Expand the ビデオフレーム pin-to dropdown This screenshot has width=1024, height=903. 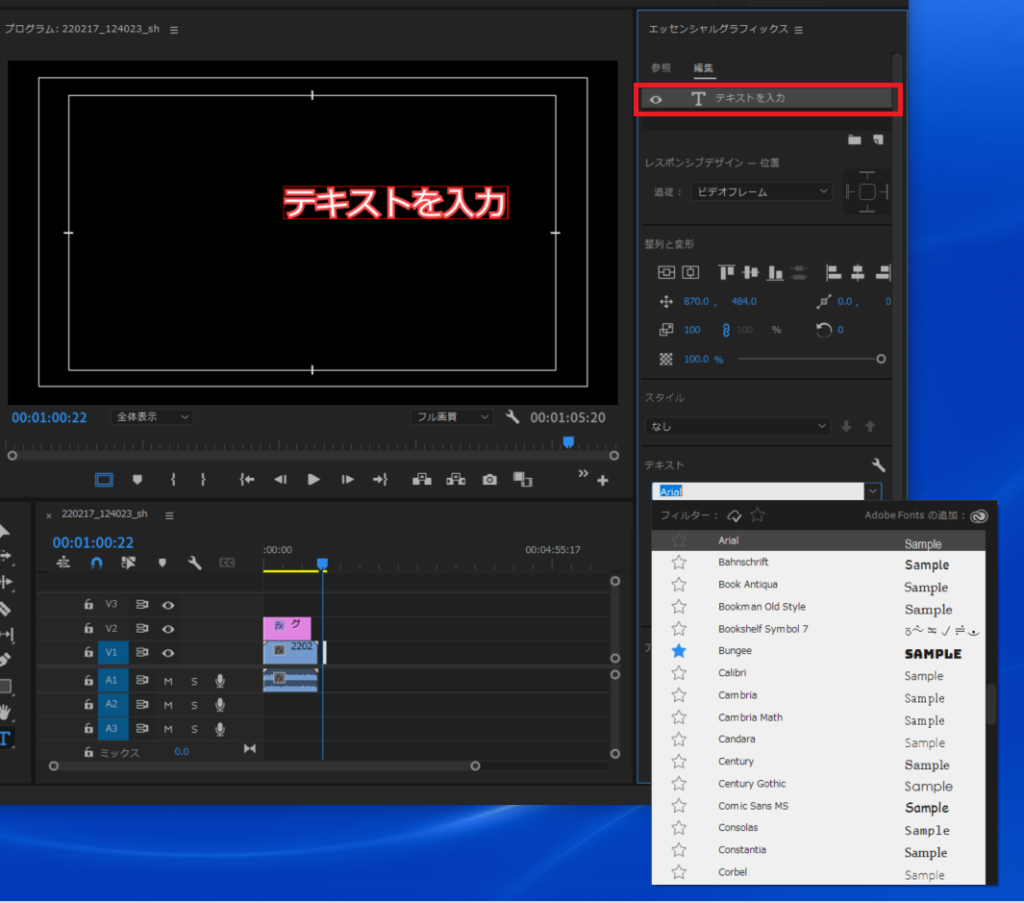(761, 191)
